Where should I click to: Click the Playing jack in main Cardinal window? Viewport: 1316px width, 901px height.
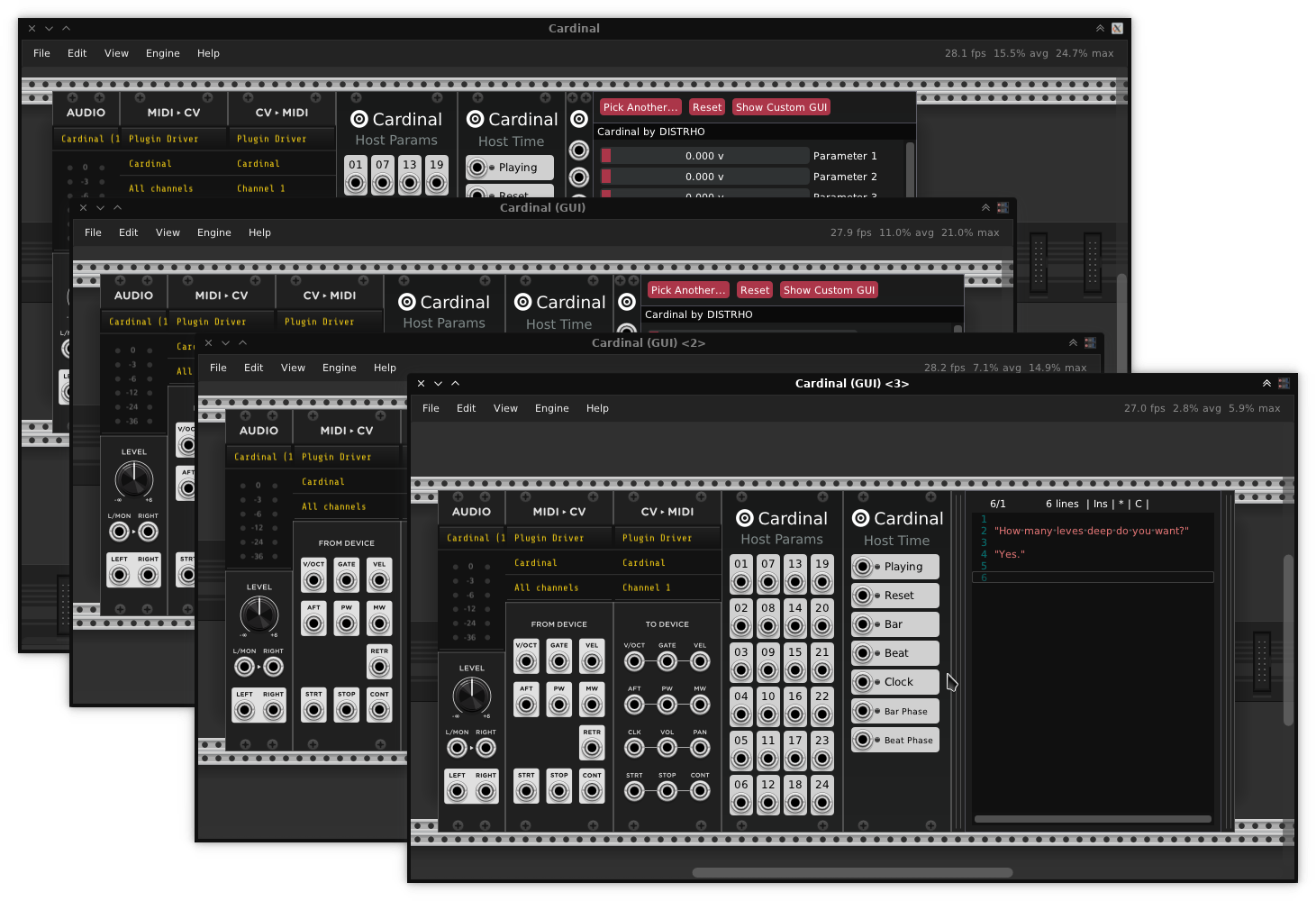coord(477,168)
